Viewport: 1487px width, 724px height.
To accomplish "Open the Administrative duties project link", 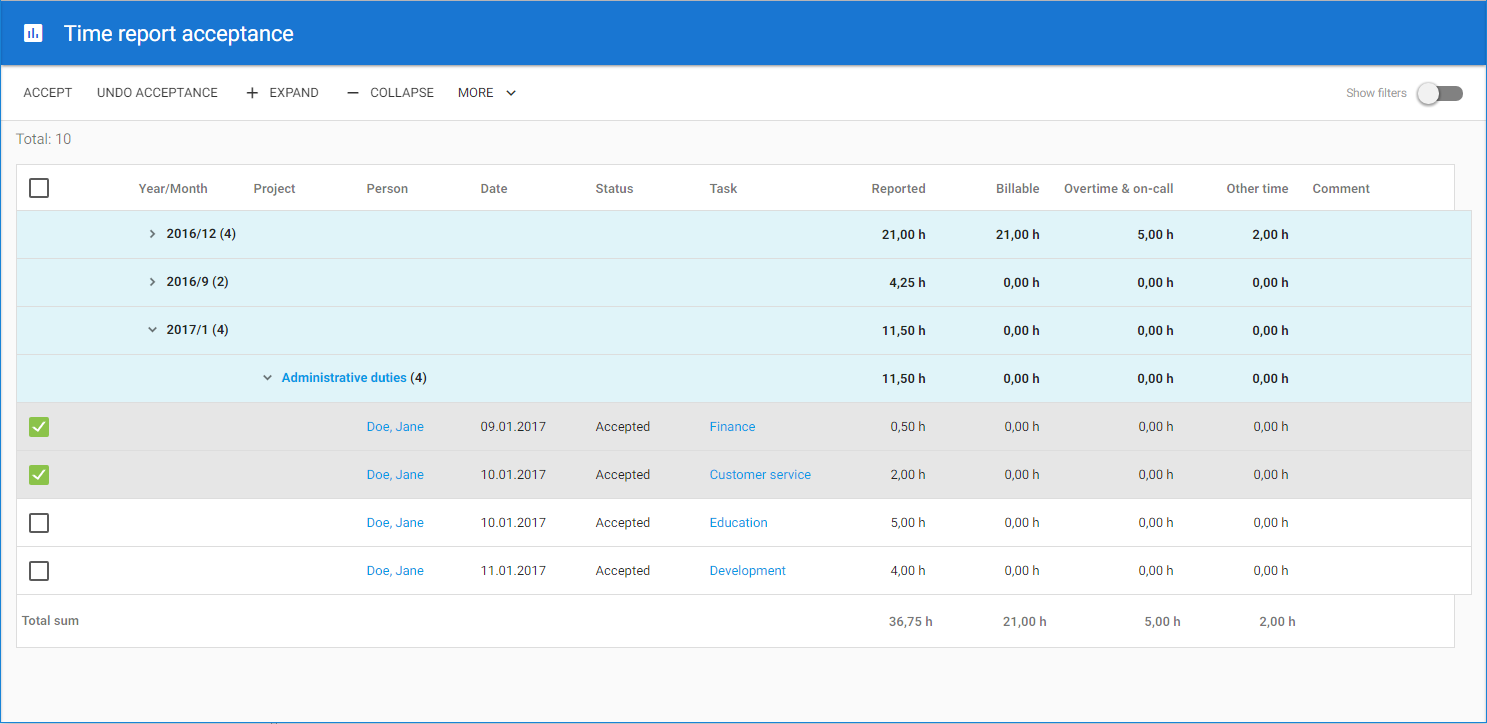I will pyautogui.click(x=344, y=378).
